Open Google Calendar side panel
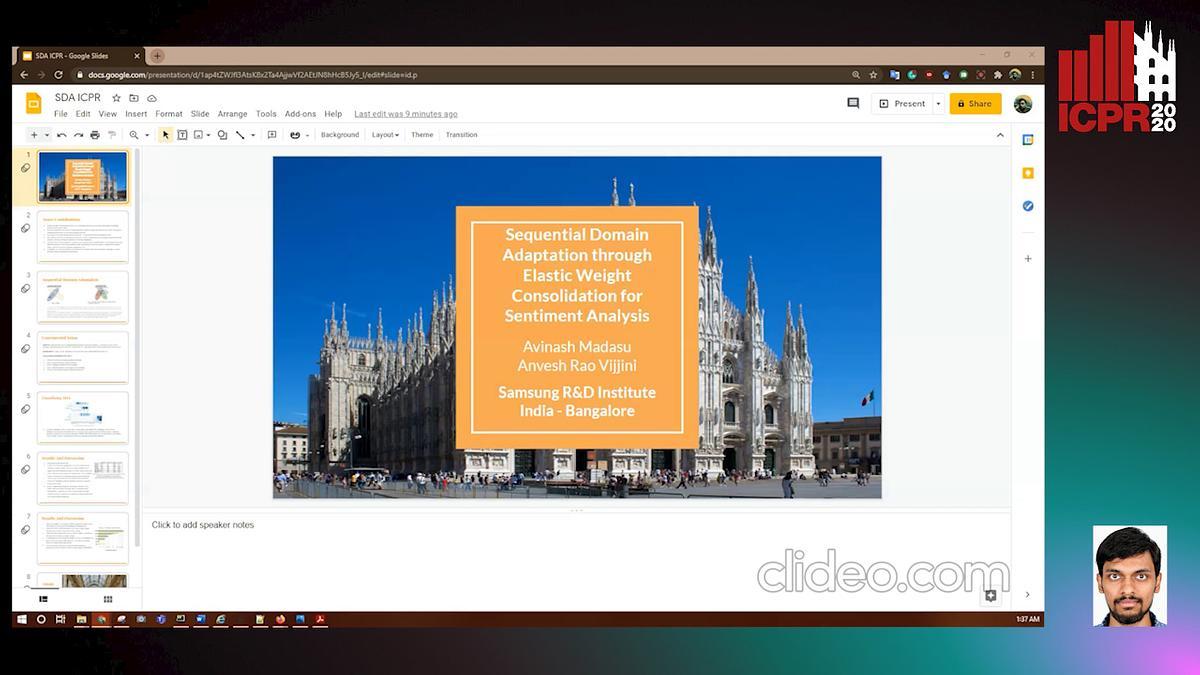 pyautogui.click(x=1028, y=140)
